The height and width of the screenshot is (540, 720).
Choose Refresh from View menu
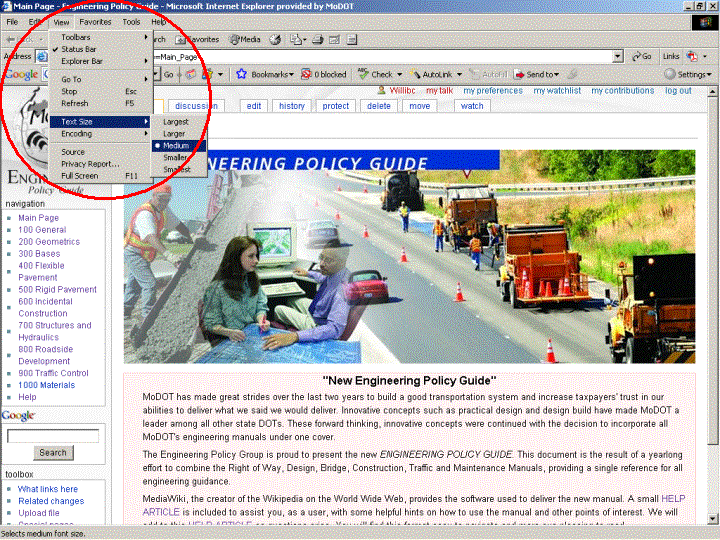click(101, 103)
